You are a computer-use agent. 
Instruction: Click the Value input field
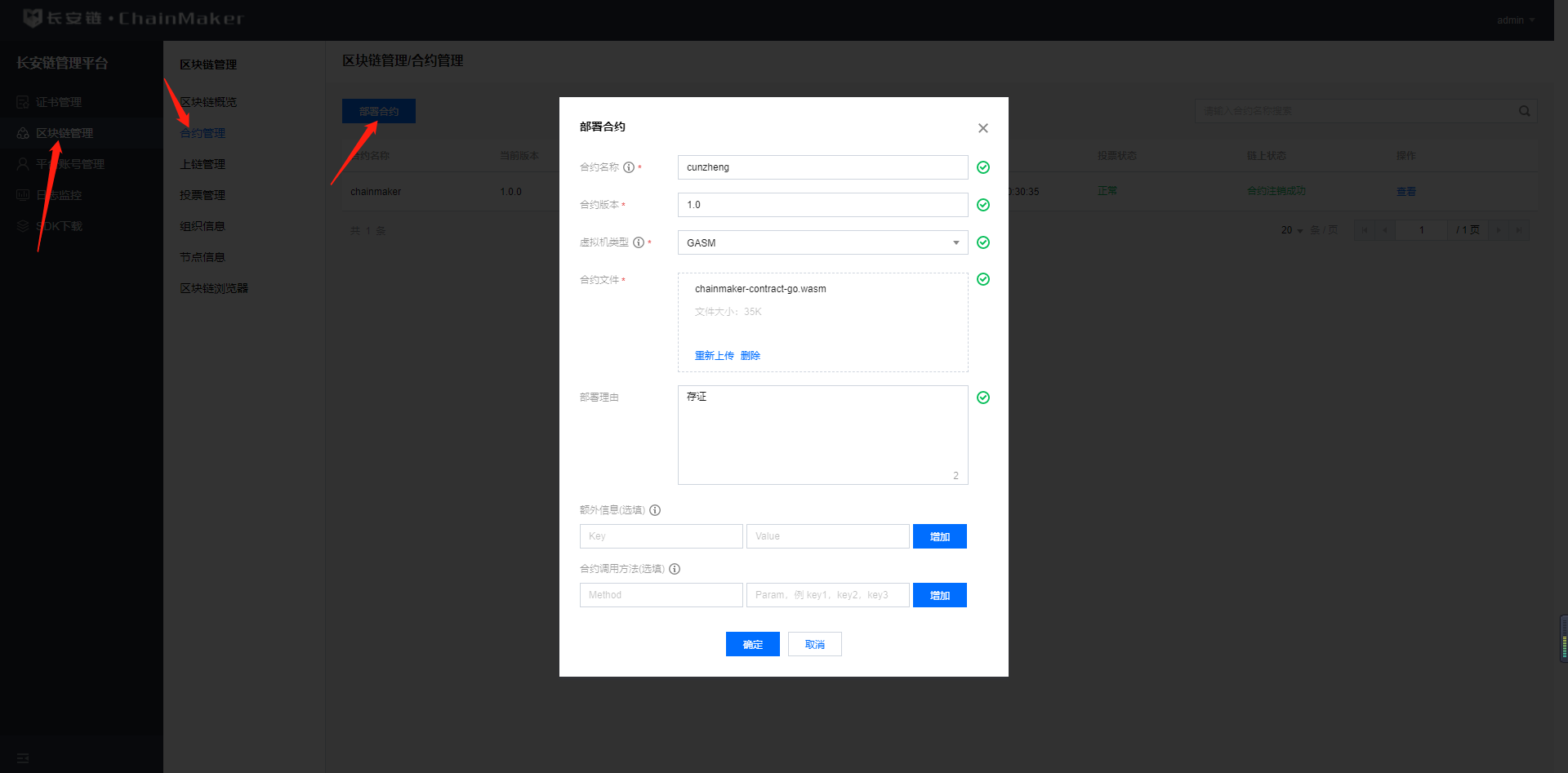pos(828,536)
